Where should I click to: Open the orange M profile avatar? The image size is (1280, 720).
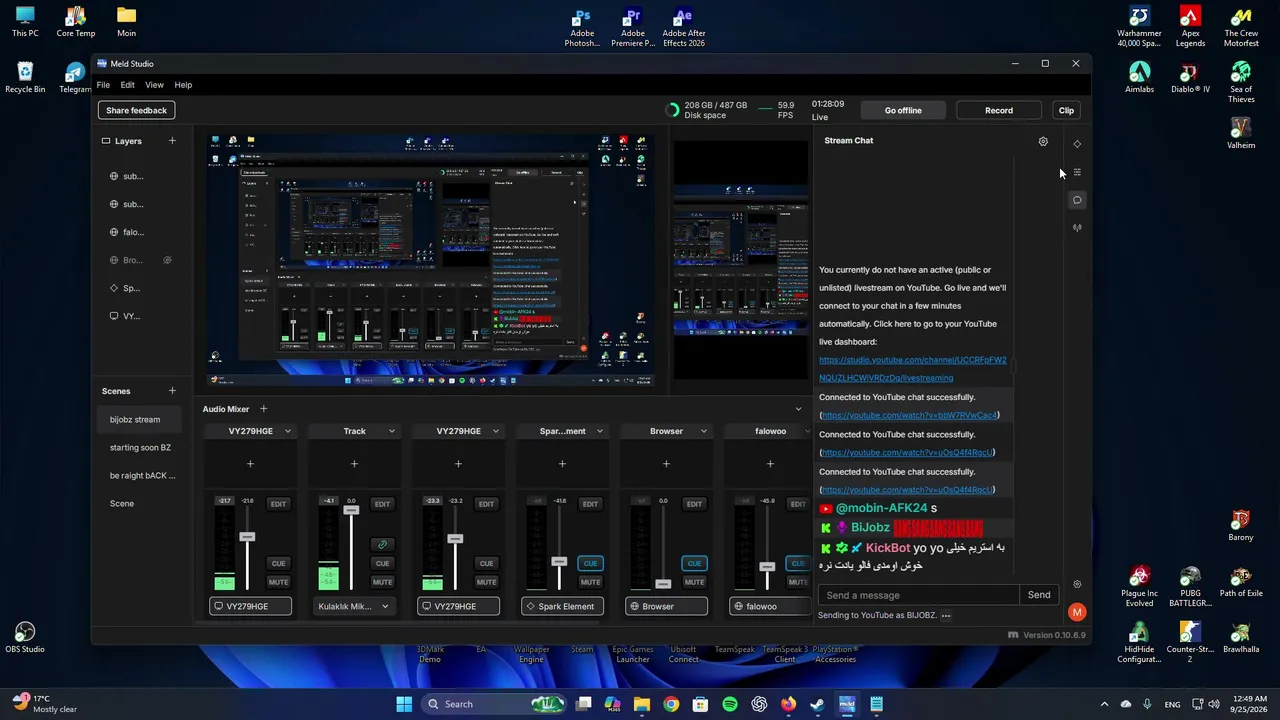click(x=1077, y=612)
